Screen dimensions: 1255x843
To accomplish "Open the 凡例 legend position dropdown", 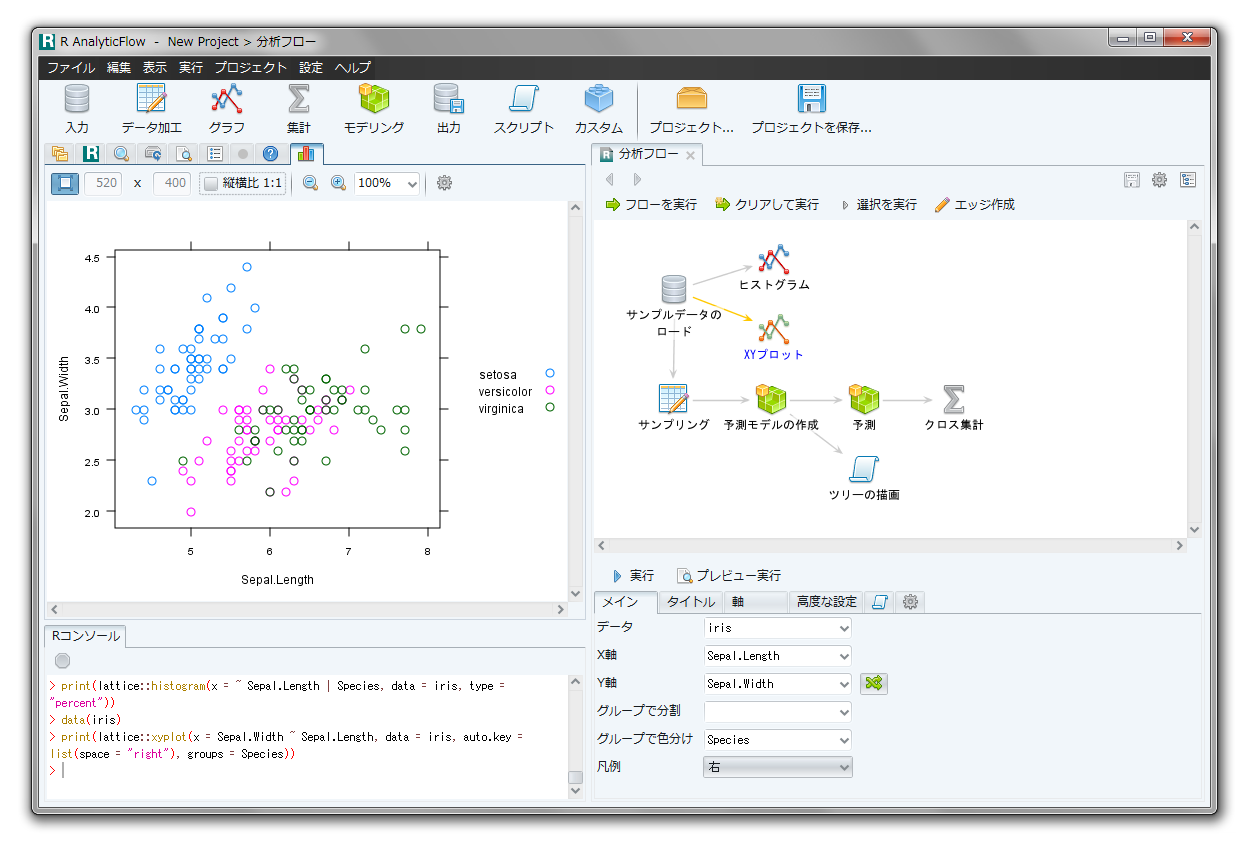I will point(778,767).
